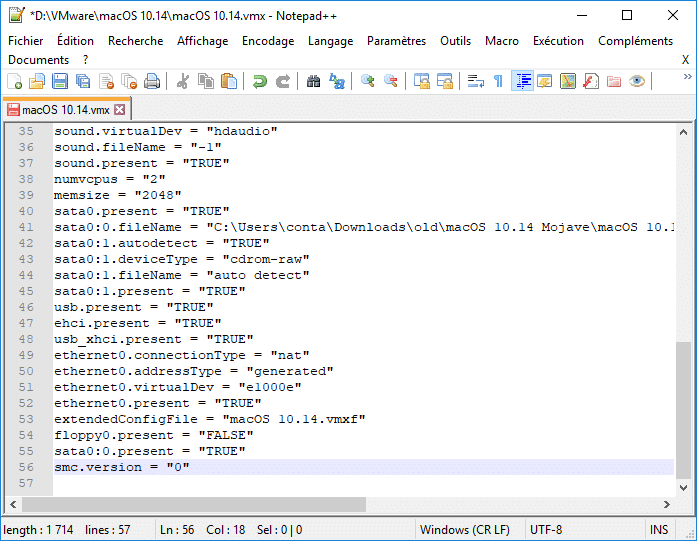The image size is (697, 541).
Task: Toggle the monitoring eye icon
Action: (637, 81)
